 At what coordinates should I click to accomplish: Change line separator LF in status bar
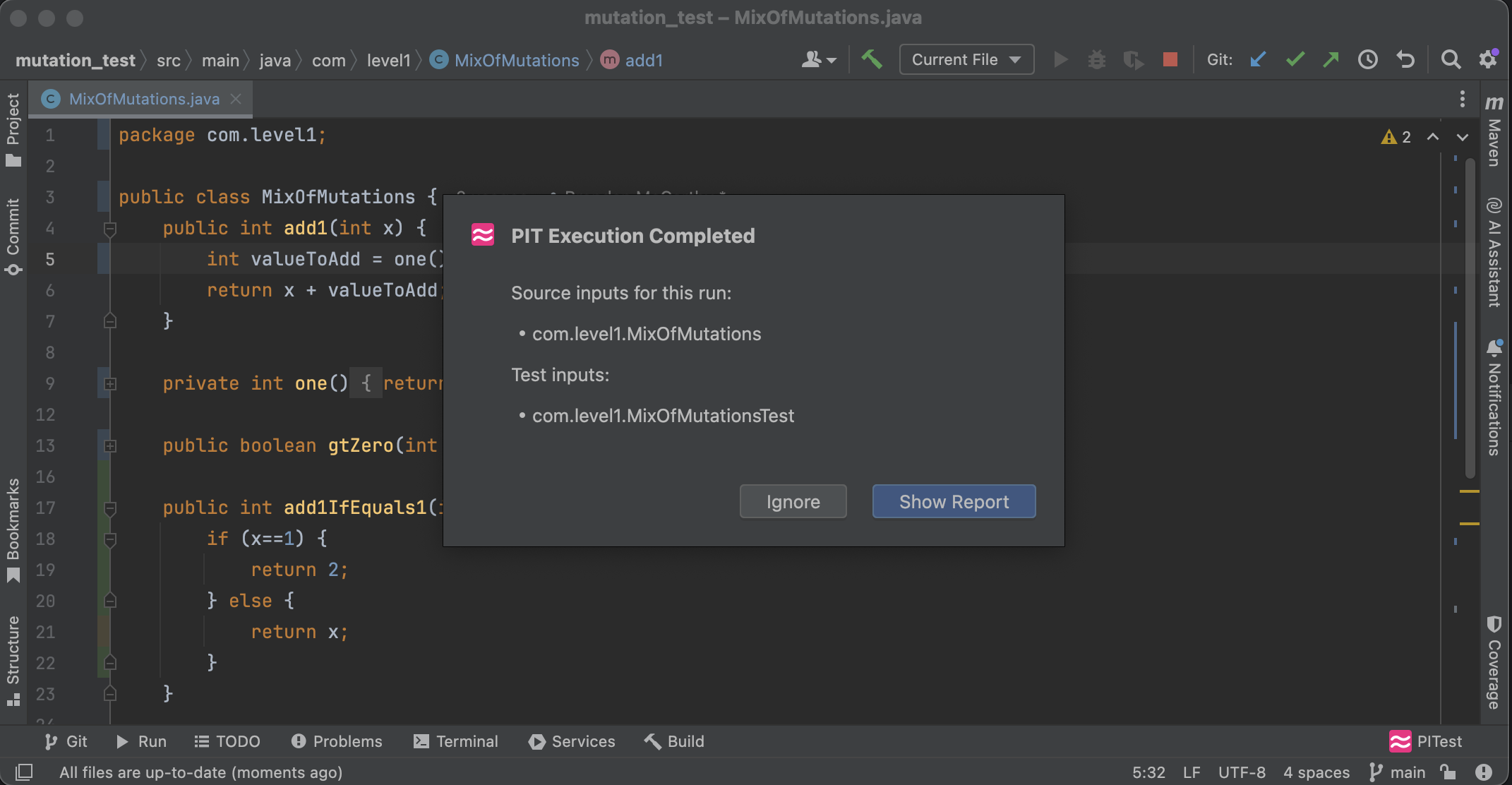coord(1192,772)
